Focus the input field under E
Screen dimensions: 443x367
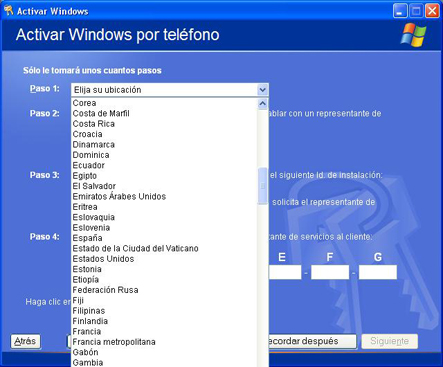click(x=285, y=272)
